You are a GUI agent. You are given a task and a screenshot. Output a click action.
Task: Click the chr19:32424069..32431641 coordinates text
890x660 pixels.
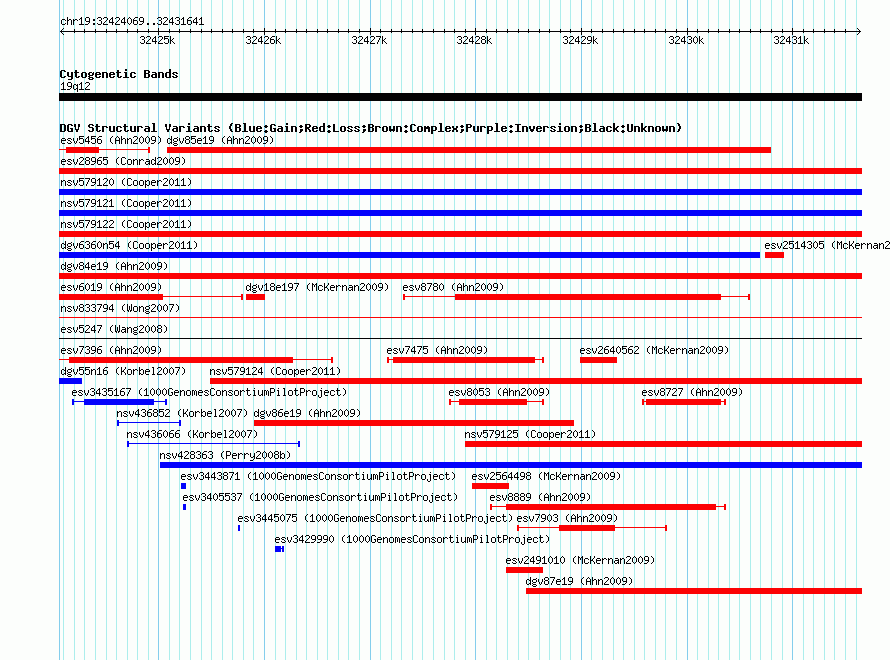[132, 22]
